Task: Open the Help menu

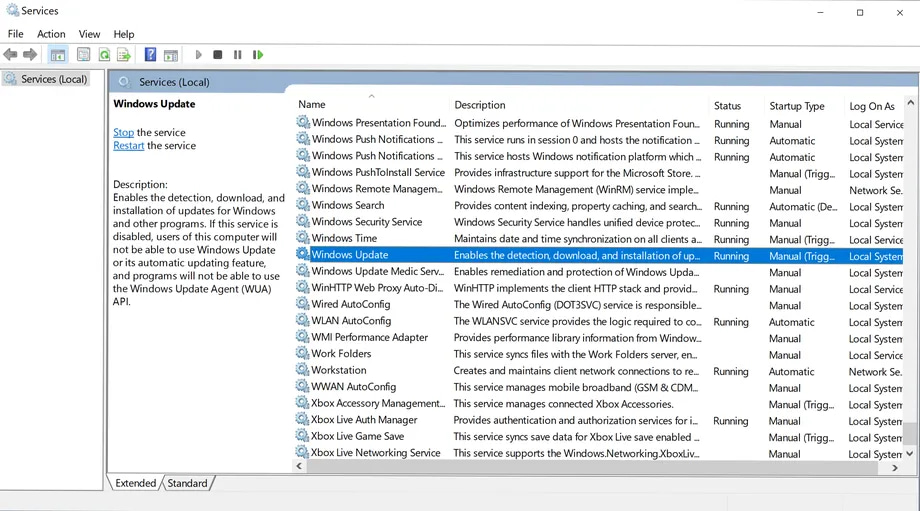Action: (x=124, y=34)
